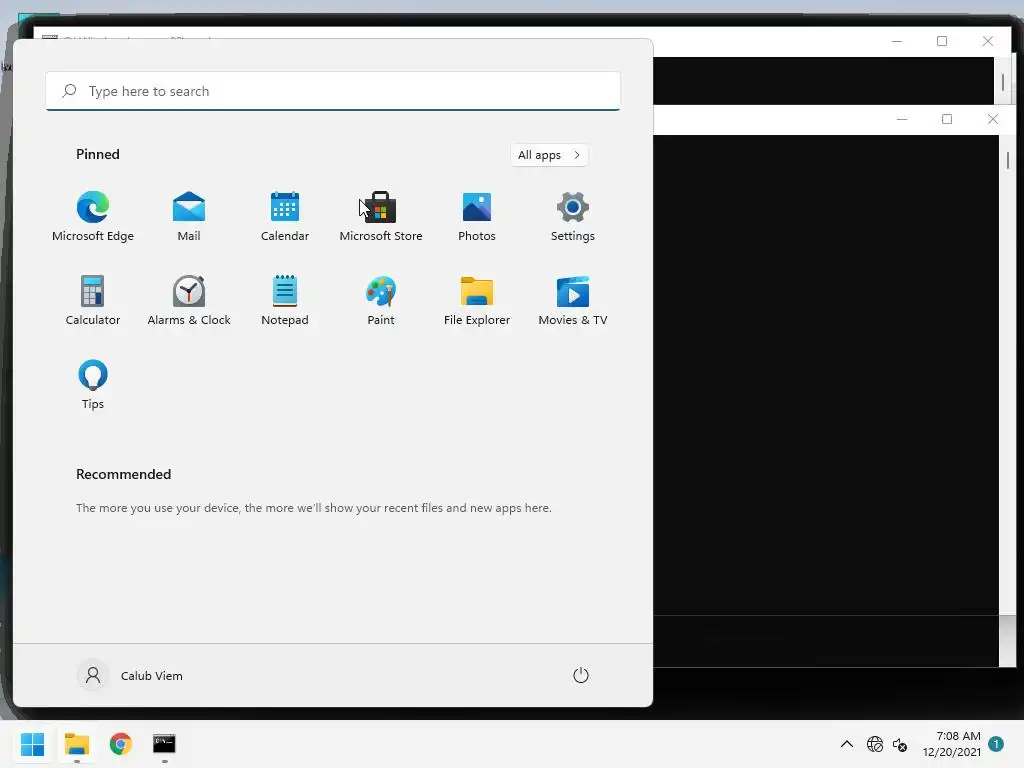Show hidden system tray icons
This screenshot has height=768, width=1024.
point(846,744)
